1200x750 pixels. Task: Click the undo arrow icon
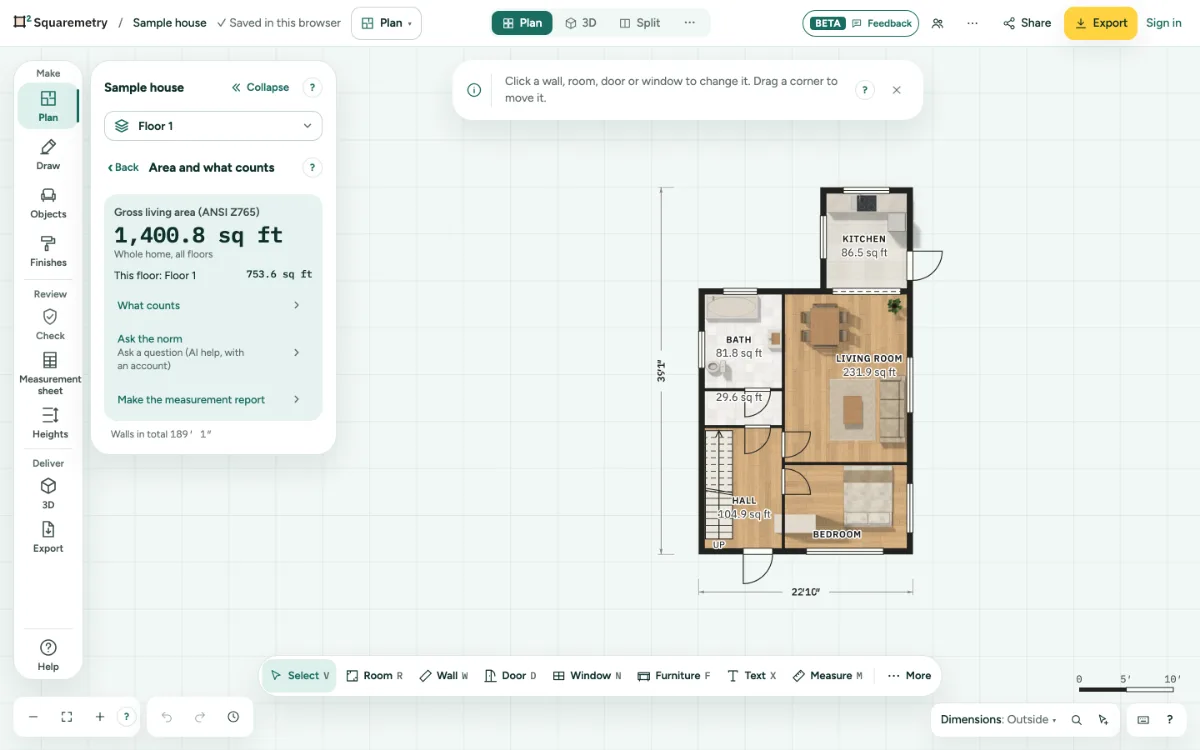167,717
